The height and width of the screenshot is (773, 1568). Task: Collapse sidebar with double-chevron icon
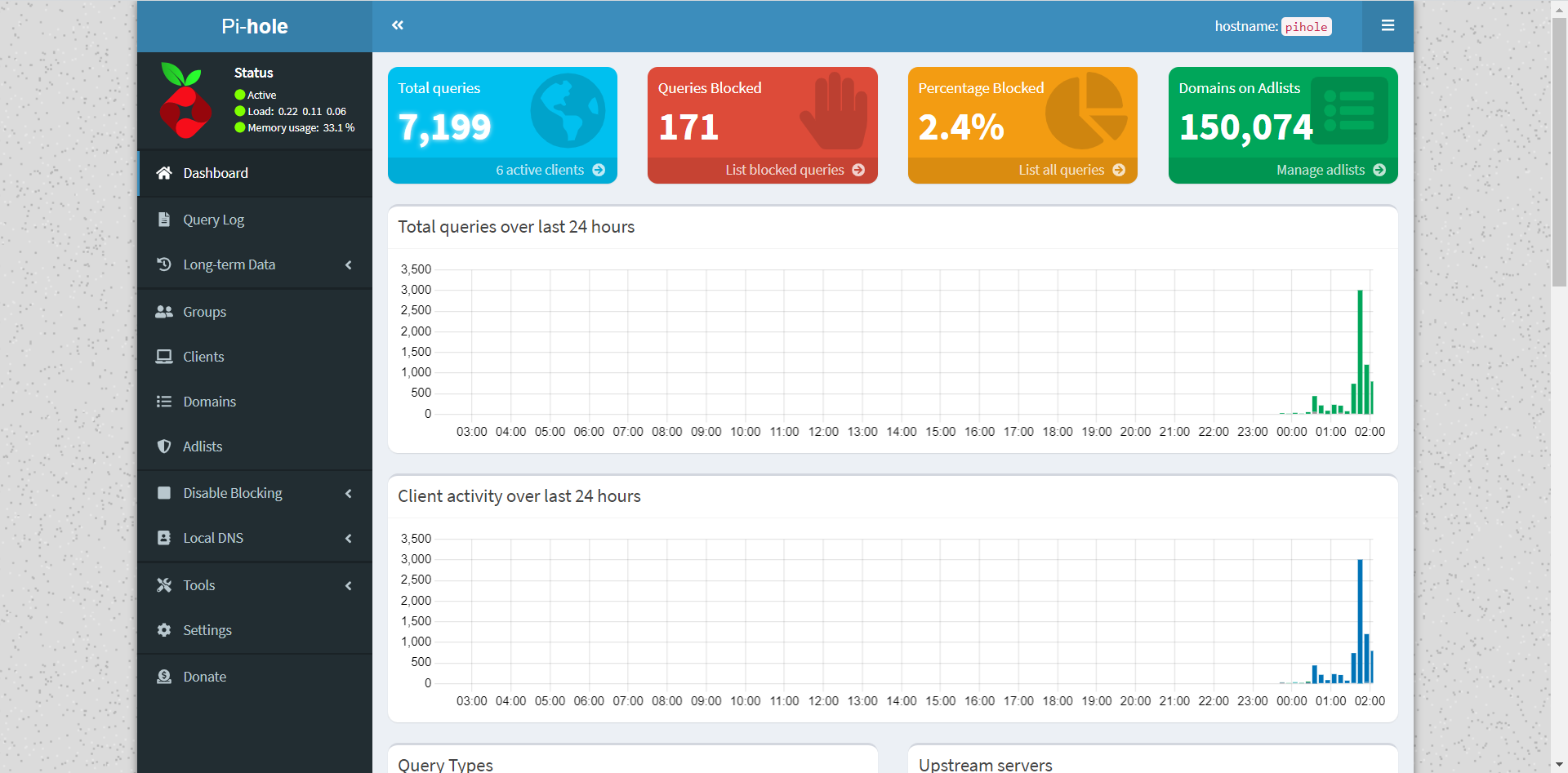pyautogui.click(x=398, y=25)
